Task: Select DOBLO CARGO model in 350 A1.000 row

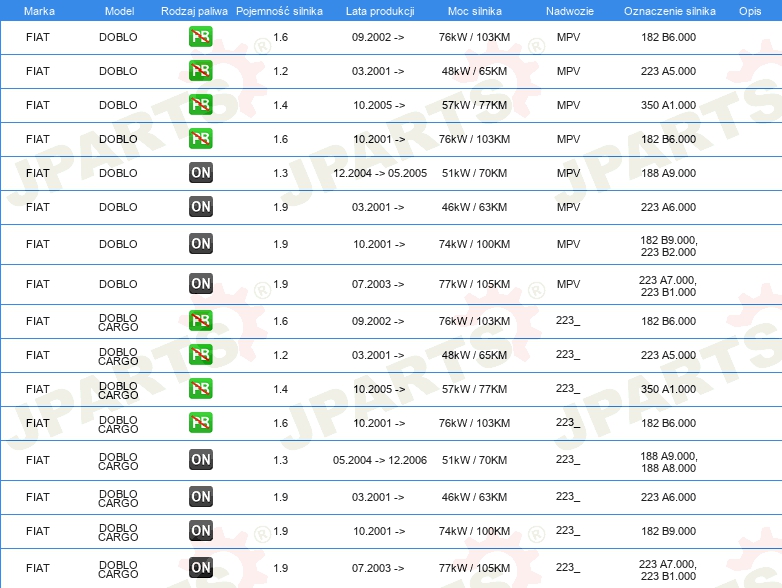Action: tap(118, 390)
